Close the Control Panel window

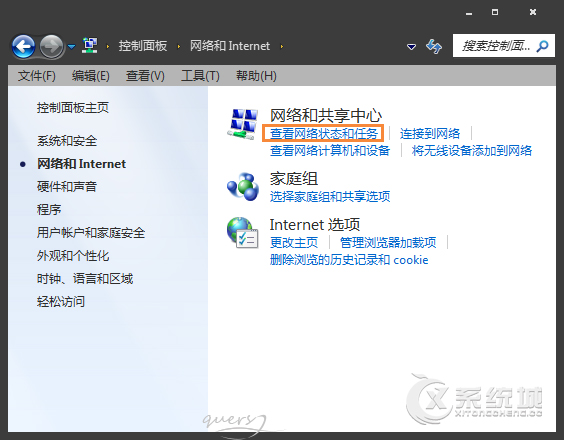point(533,12)
